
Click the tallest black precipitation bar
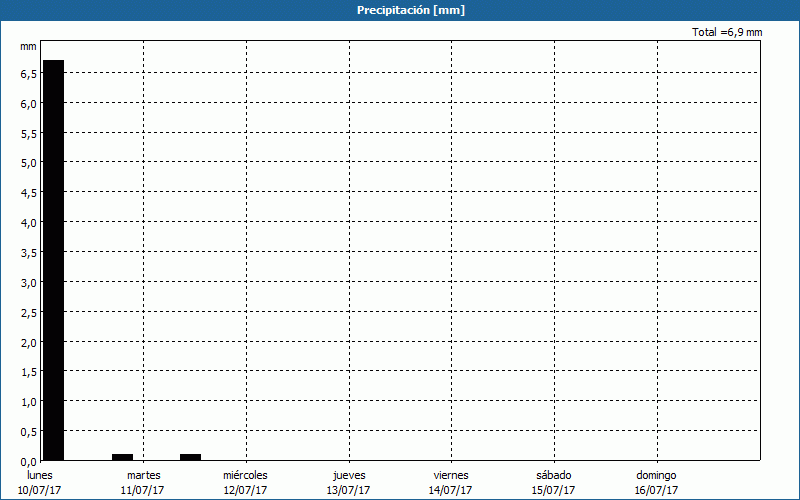pos(53,260)
